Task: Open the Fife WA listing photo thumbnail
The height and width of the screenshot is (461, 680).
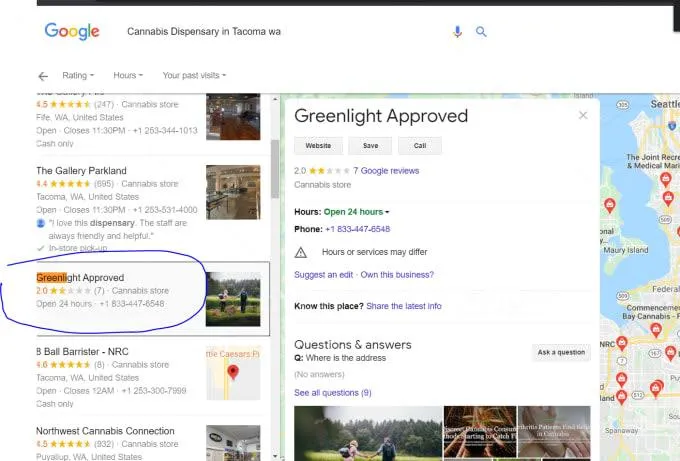Action: tap(233, 117)
